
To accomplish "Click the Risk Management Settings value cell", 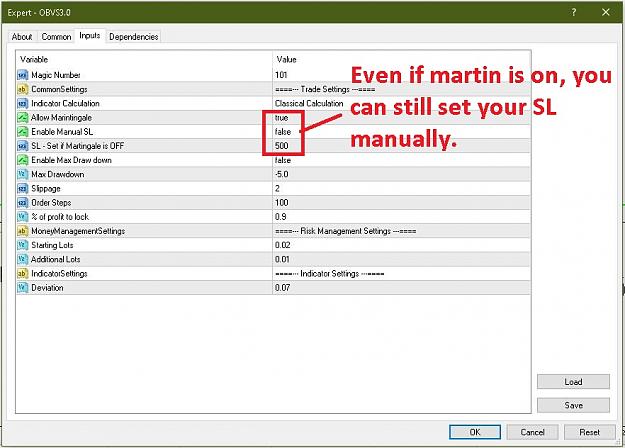I will (401, 231).
